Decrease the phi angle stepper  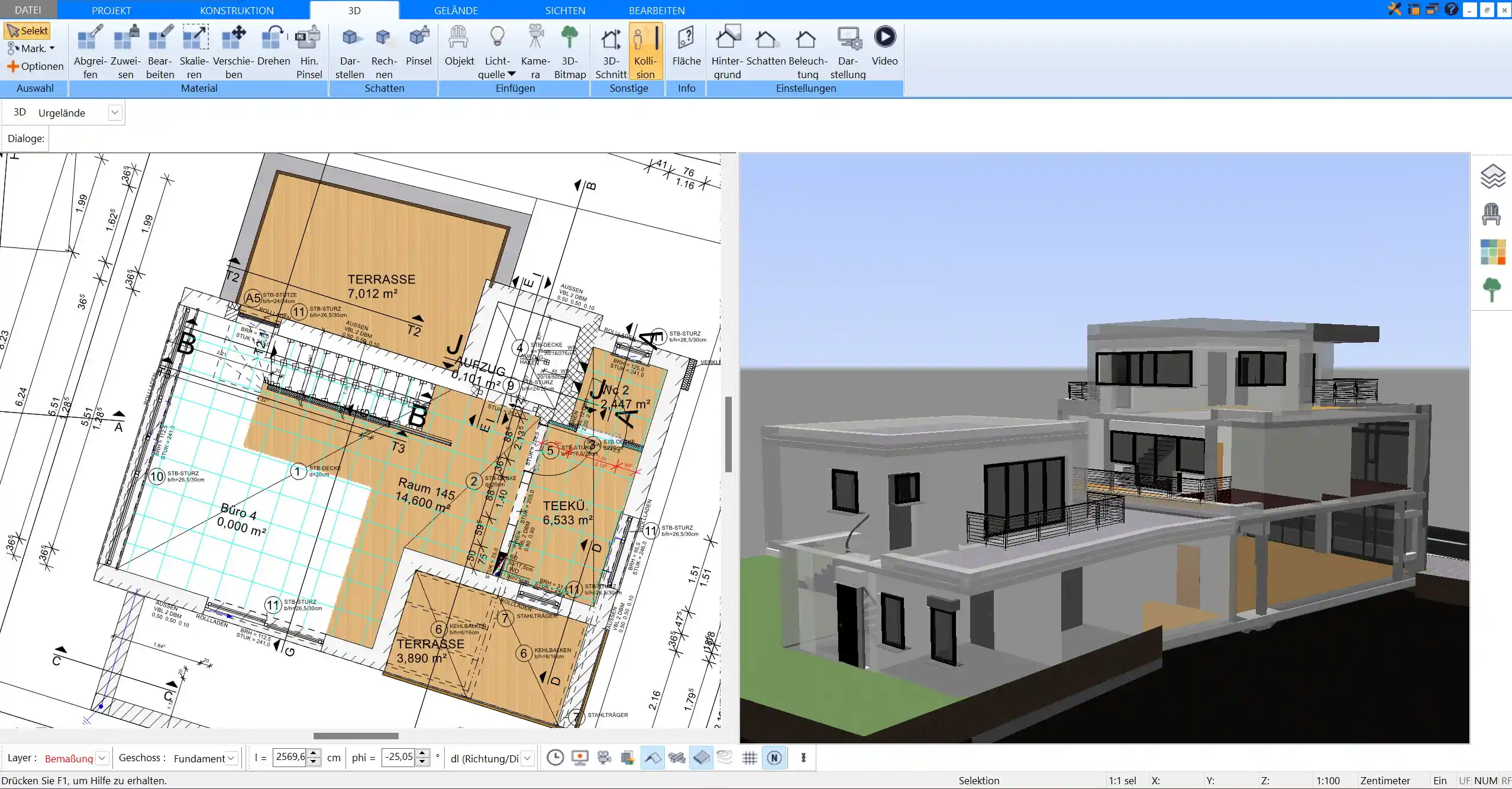[x=422, y=762]
